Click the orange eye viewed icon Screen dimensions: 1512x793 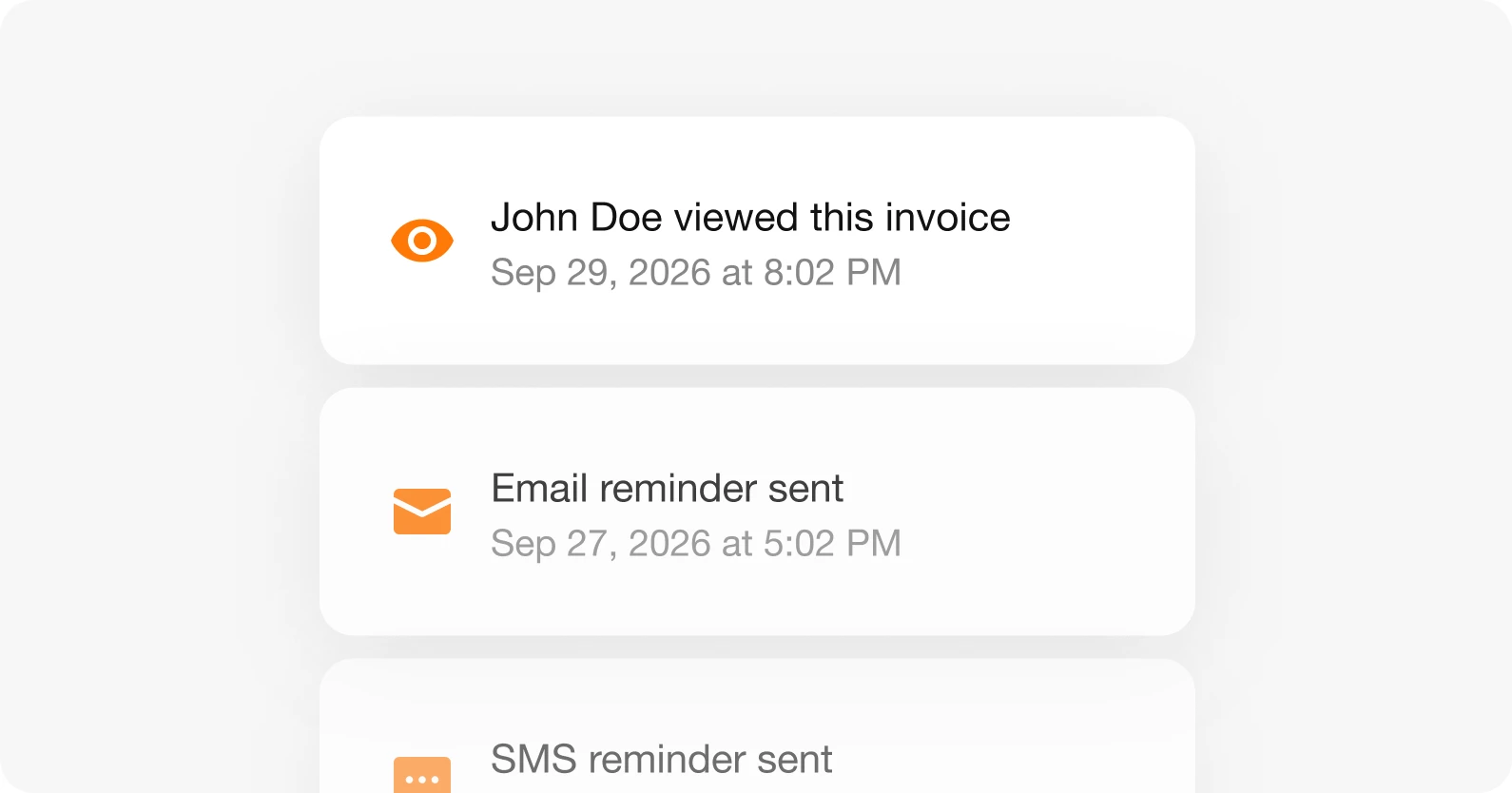(x=422, y=241)
